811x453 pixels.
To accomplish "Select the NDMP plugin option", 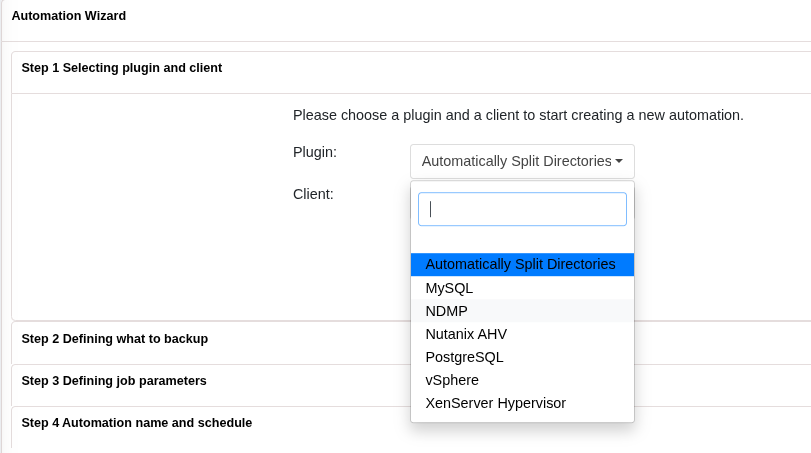I will click(x=446, y=311).
